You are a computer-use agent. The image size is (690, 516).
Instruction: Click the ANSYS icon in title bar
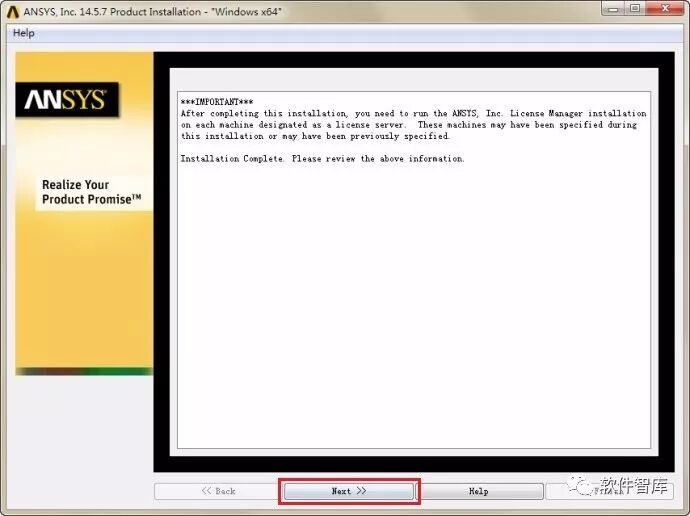[x=12, y=12]
